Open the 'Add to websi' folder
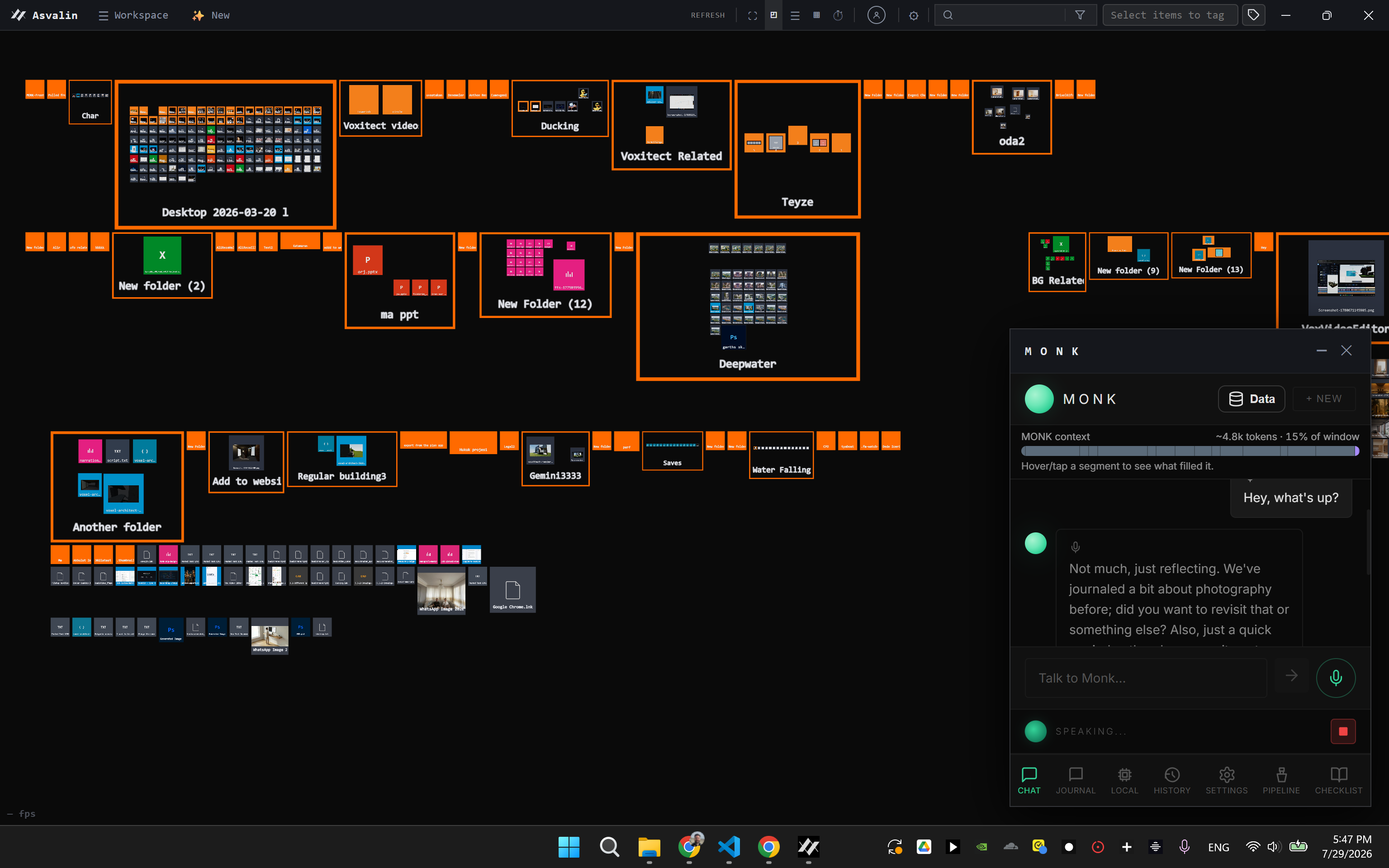 tap(246, 462)
